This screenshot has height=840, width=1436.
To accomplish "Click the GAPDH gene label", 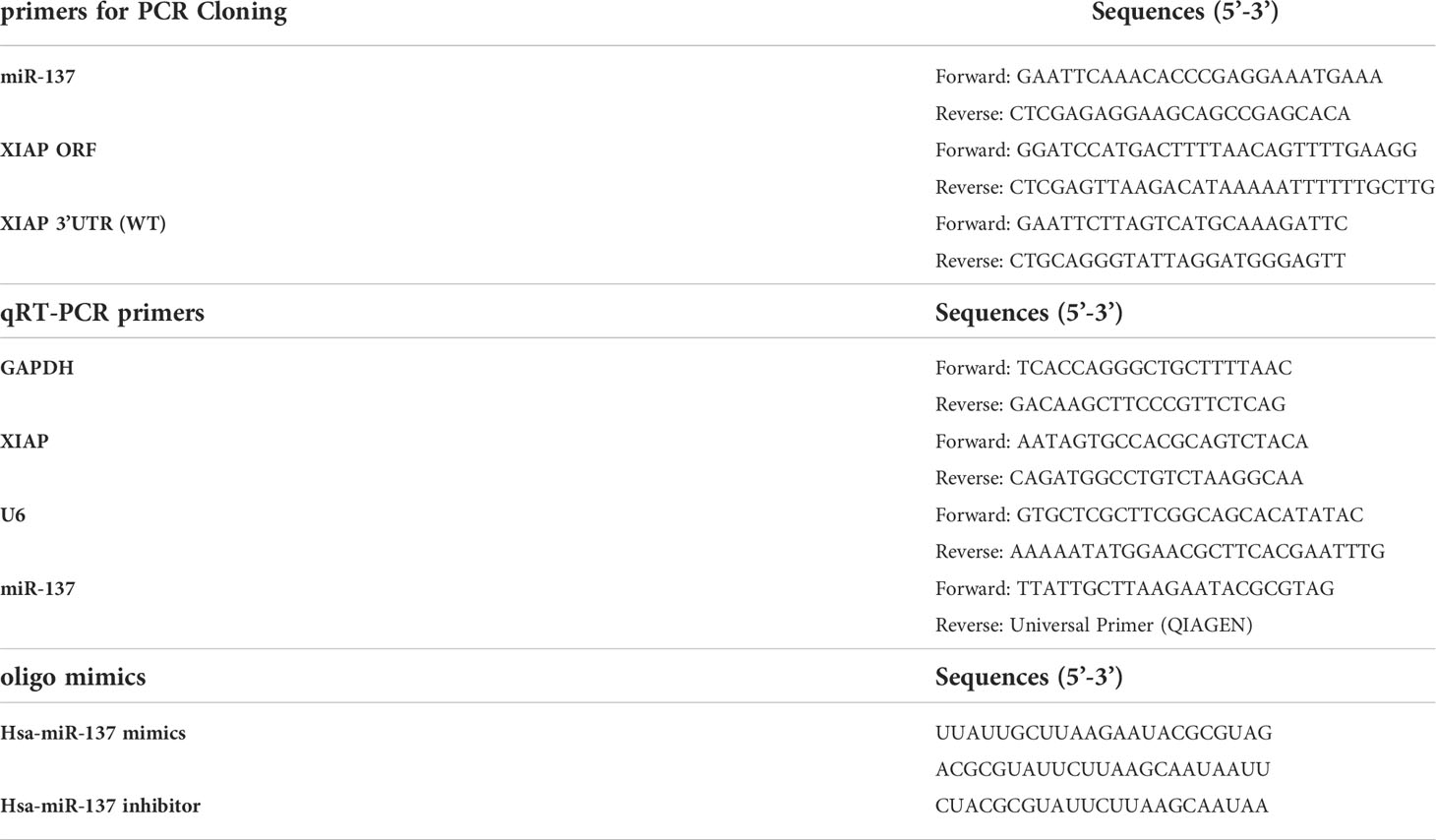I will coord(36,368).
